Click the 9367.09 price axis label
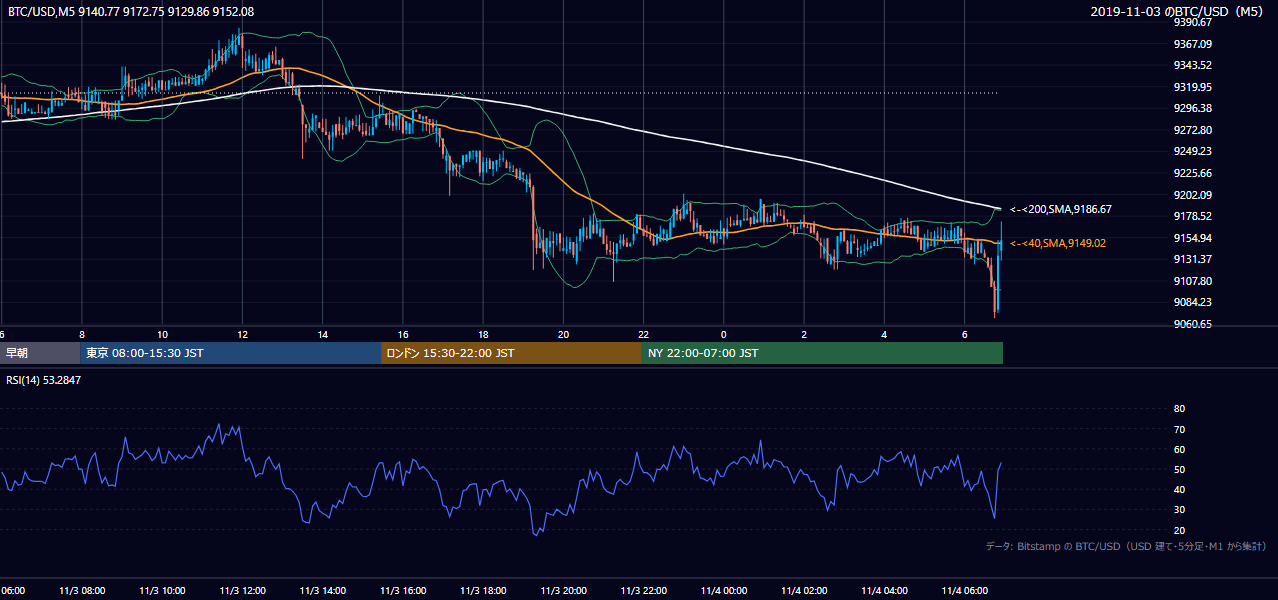 click(1194, 44)
